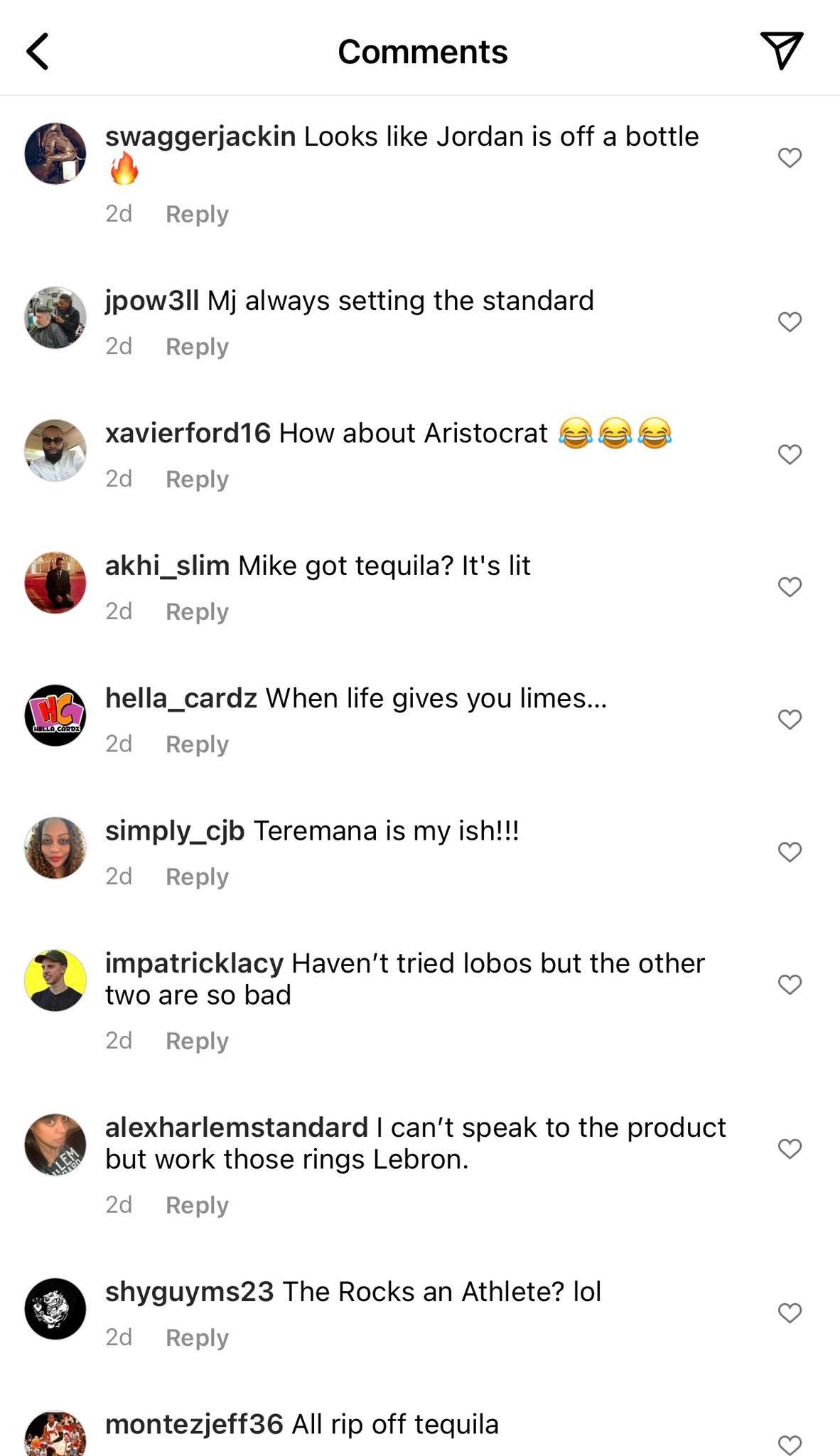Heart the xavierford16 Aristocrat comment
840x1456 pixels.
(x=790, y=454)
